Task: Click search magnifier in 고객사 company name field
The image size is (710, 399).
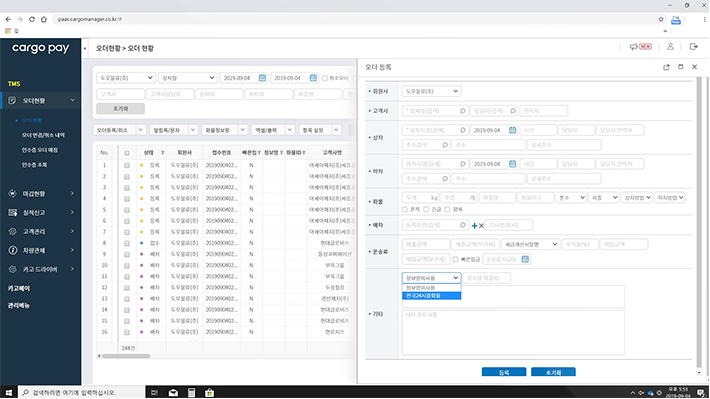Action: pos(462,111)
